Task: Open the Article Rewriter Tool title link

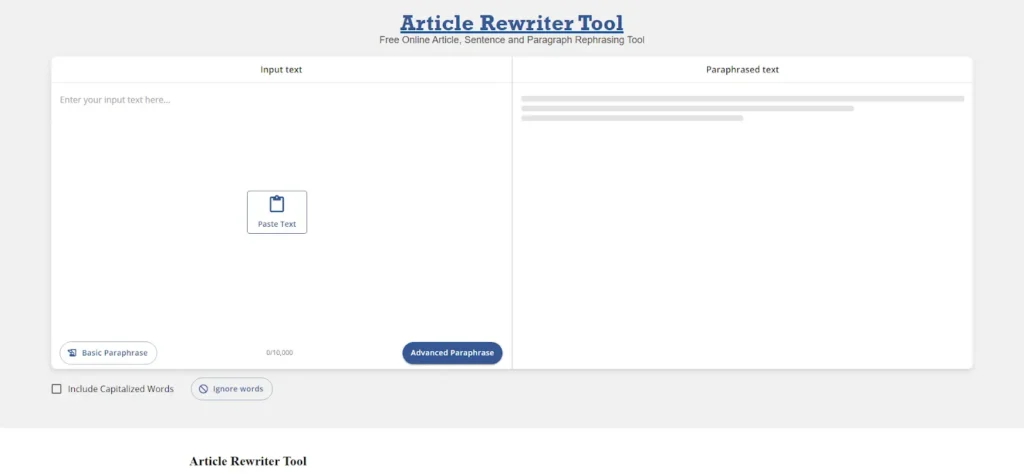Action: (511, 22)
